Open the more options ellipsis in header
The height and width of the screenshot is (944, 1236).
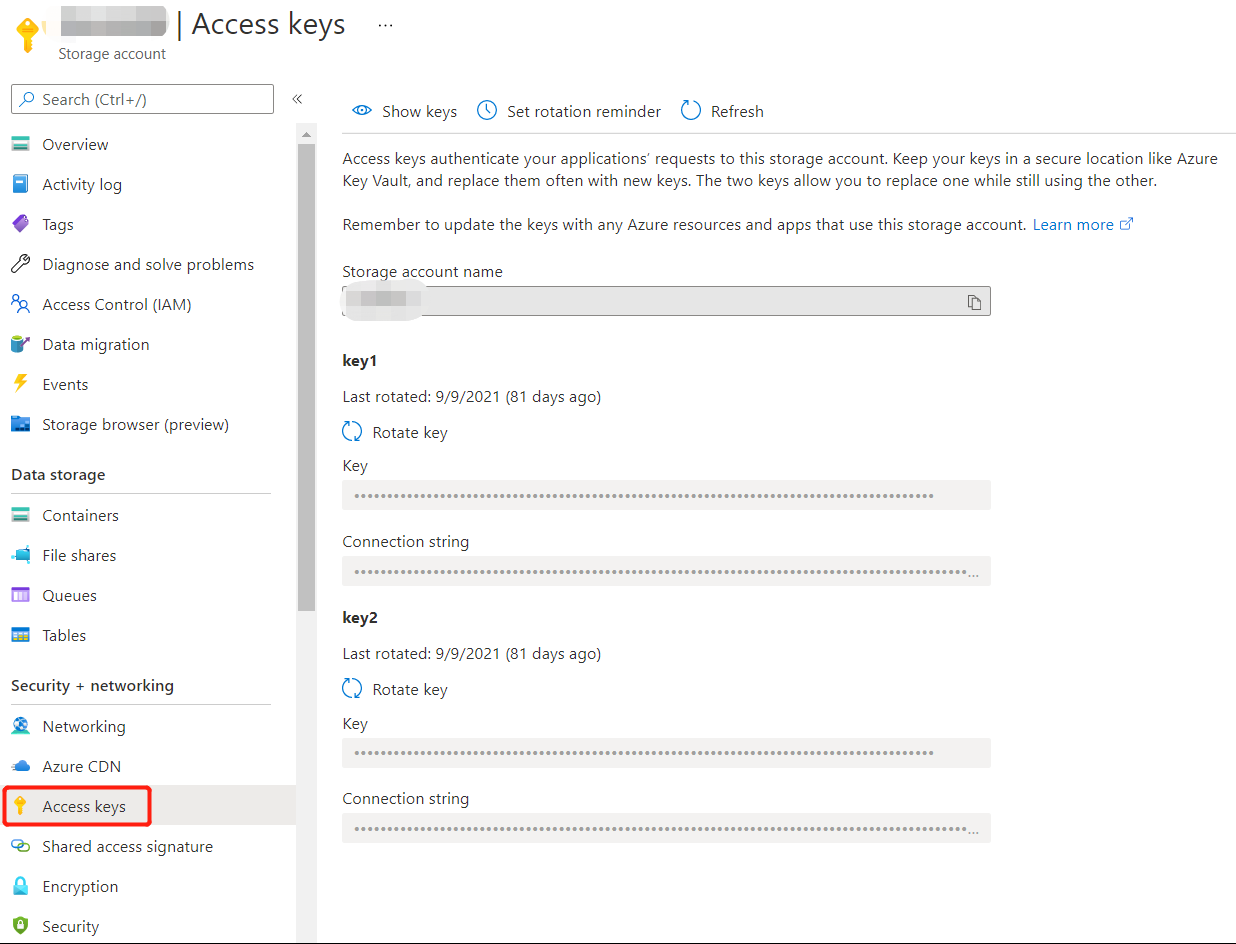coord(385,25)
